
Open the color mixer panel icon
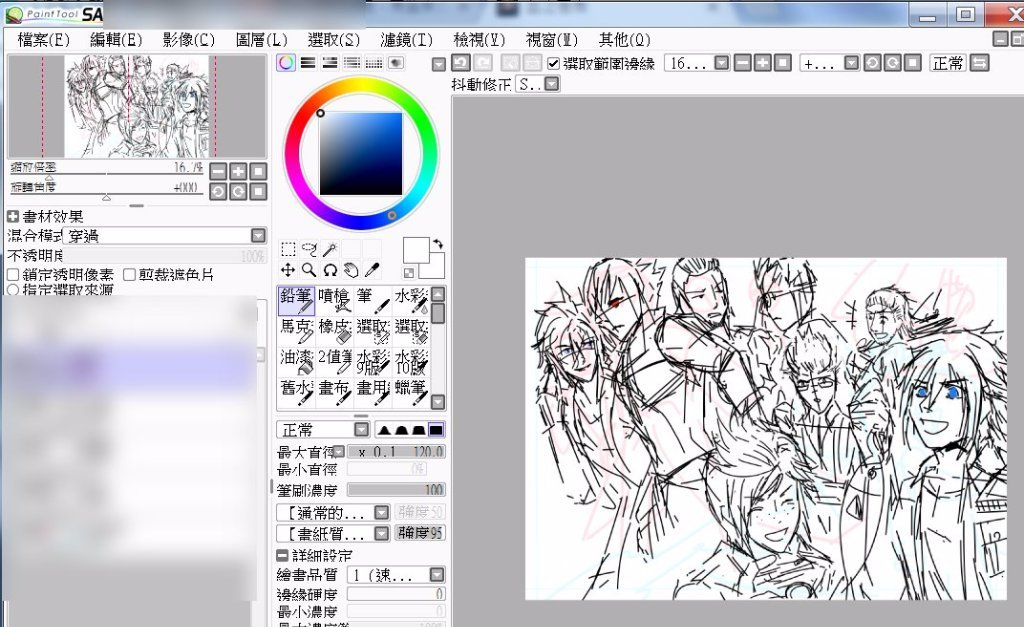[x=352, y=63]
